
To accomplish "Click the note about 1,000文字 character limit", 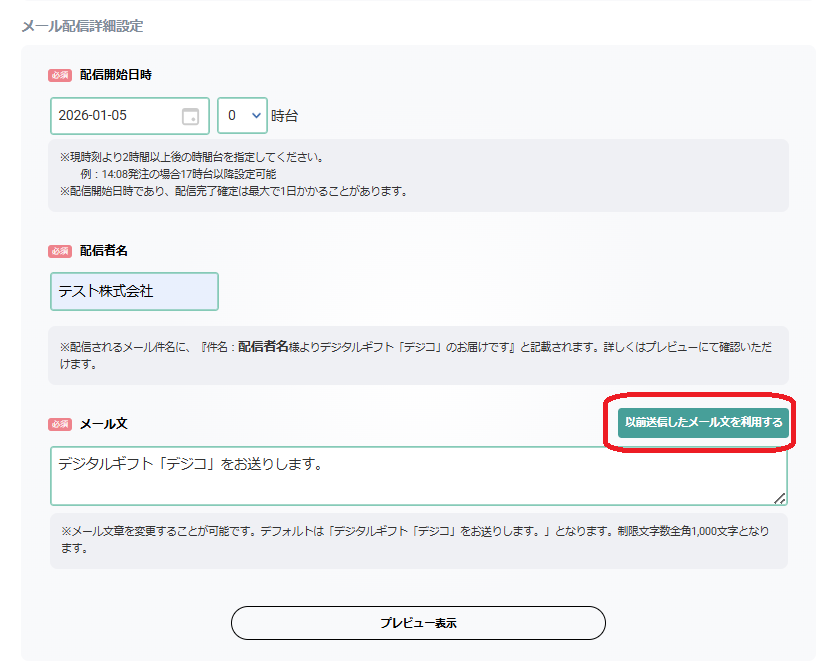I will pos(416,540).
